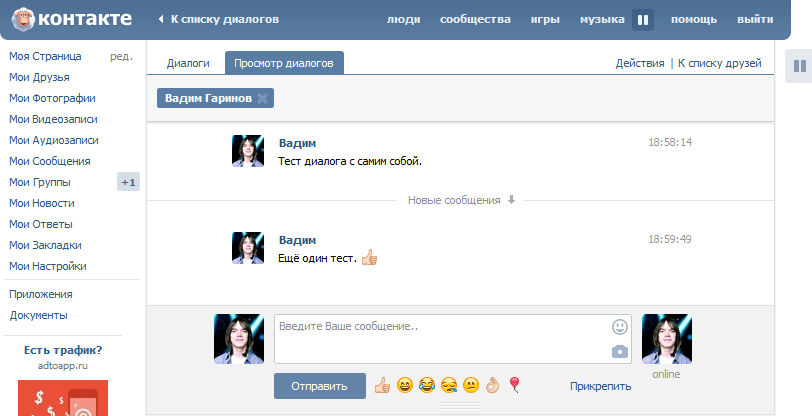Screen dimensions: 812x416
Task: Insert the OK hand emoji
Action: (492, 385)
